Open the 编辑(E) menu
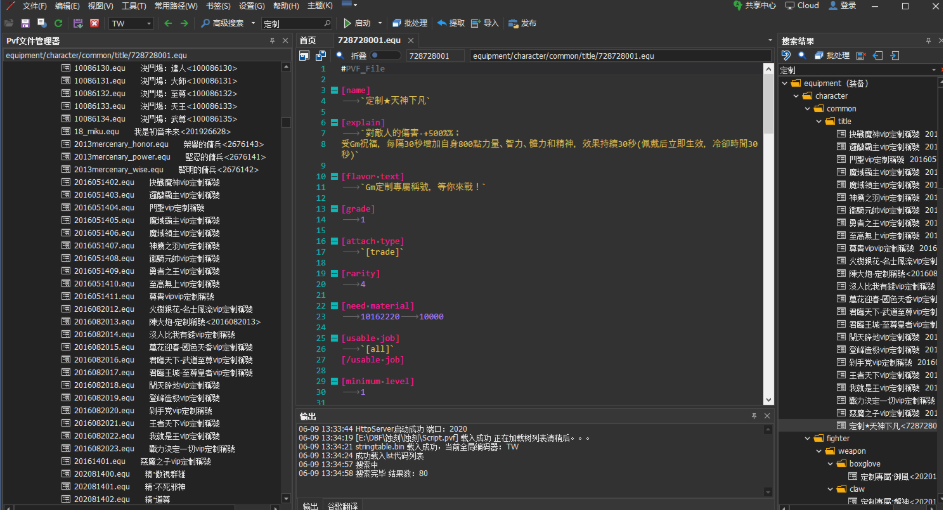The width and height of the screenshot is (943, 510). tap(67, 5)
